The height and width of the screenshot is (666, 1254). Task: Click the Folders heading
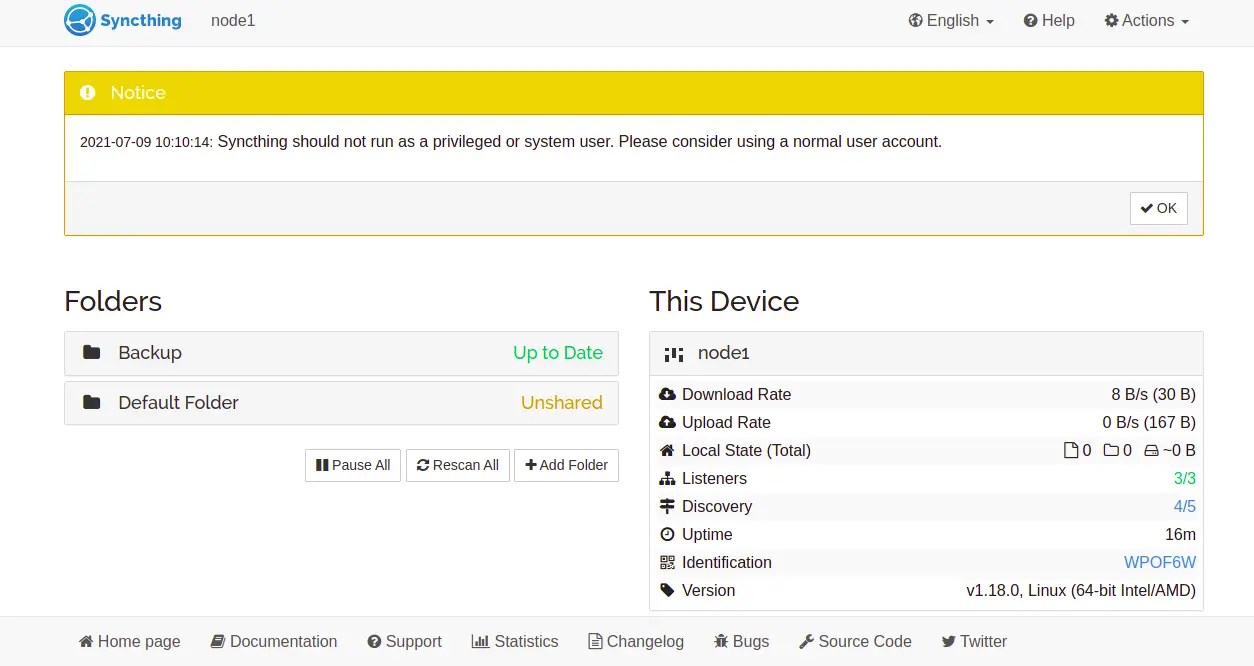click(113, 301)
